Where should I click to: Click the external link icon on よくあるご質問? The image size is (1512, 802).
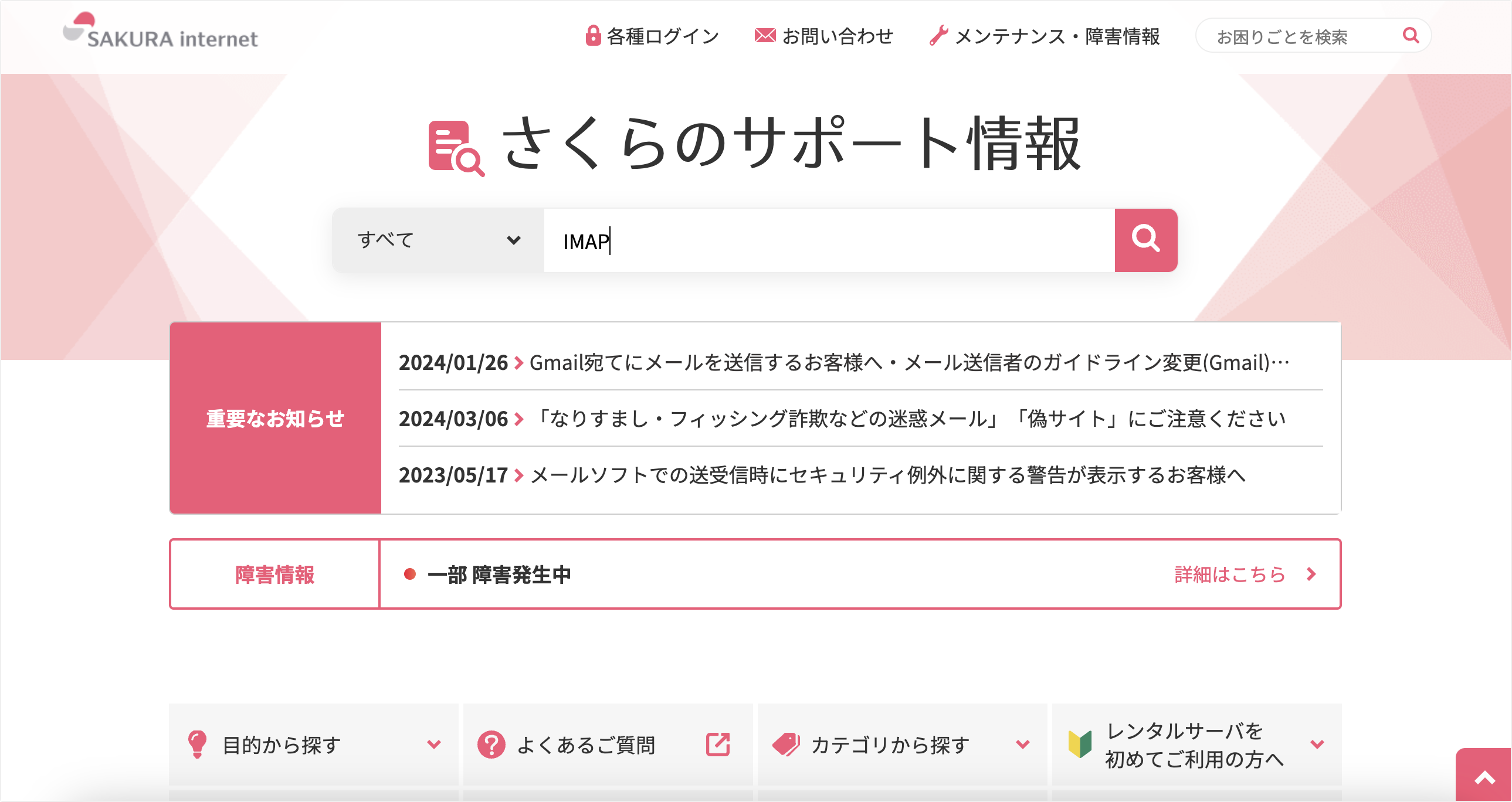point(717,744)
